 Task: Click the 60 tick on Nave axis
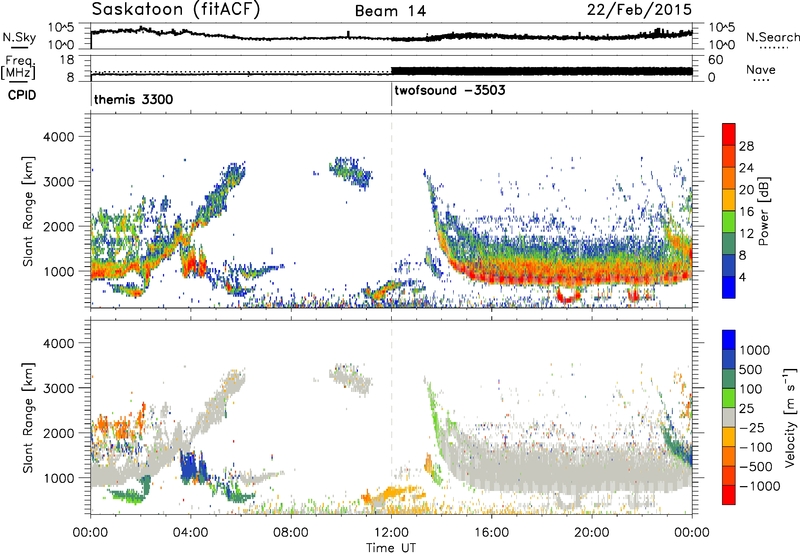click(x=716, y=60)
